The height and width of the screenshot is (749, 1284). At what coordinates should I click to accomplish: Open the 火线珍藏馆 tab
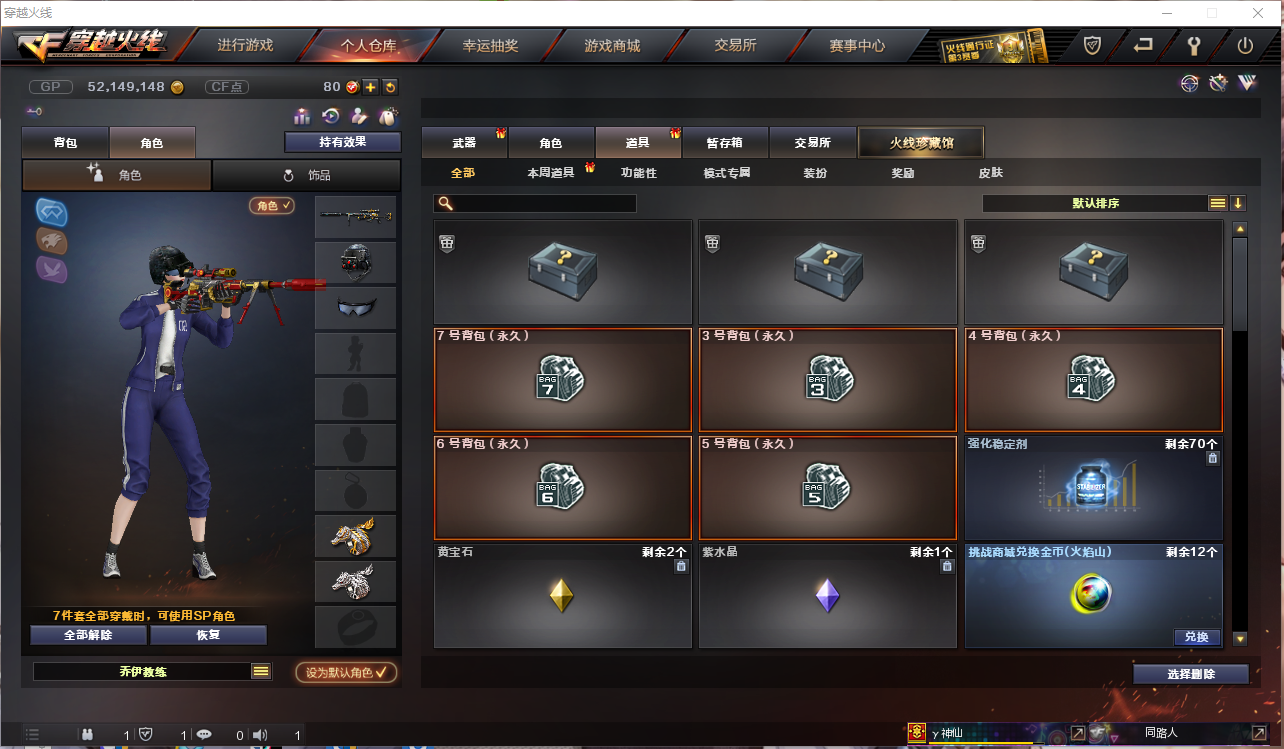point(921,143)
